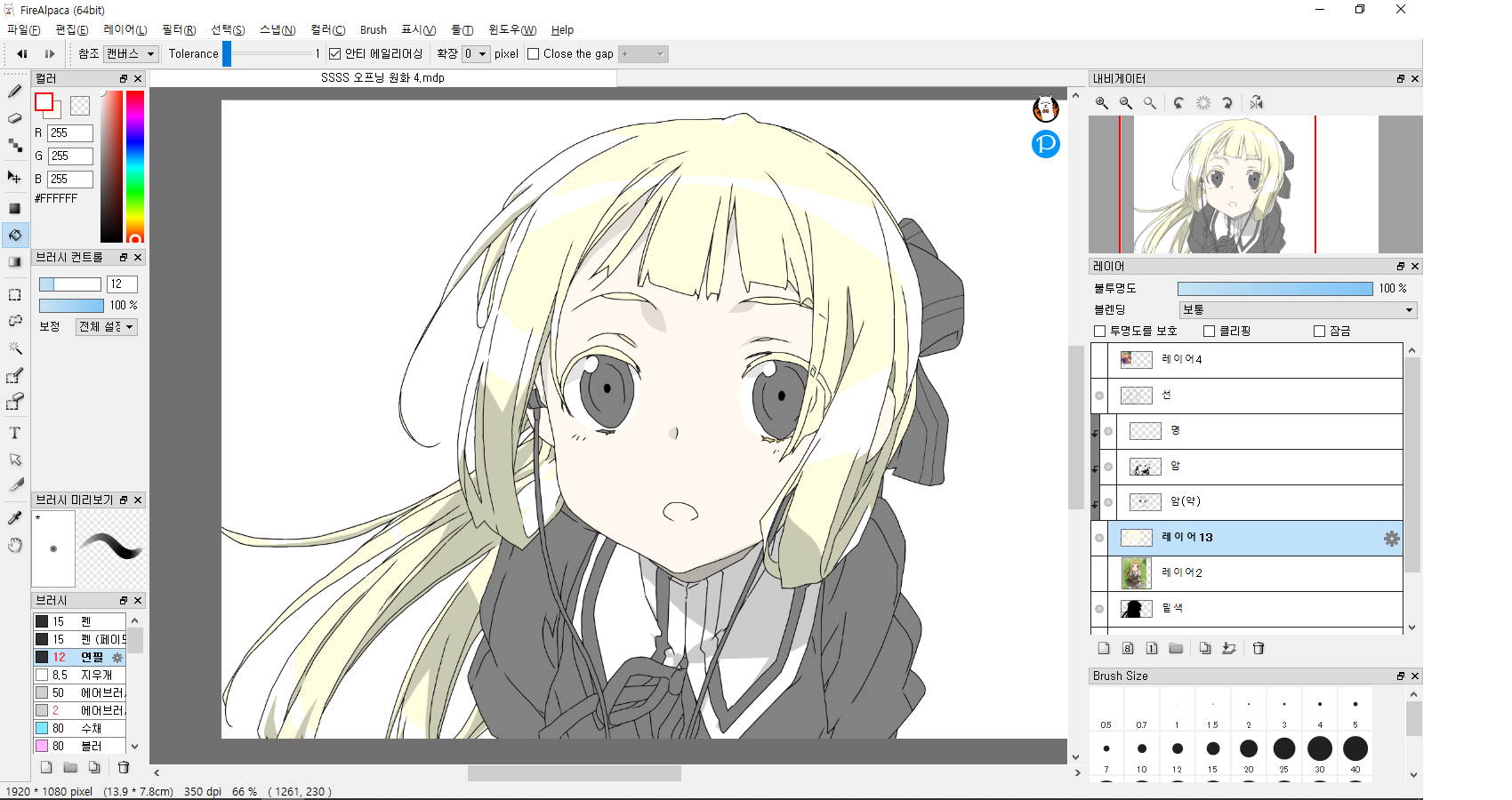This screenshot has height=800, width=1512.
Task: Activate the Hand pan tool
Action: click(14, 545)
